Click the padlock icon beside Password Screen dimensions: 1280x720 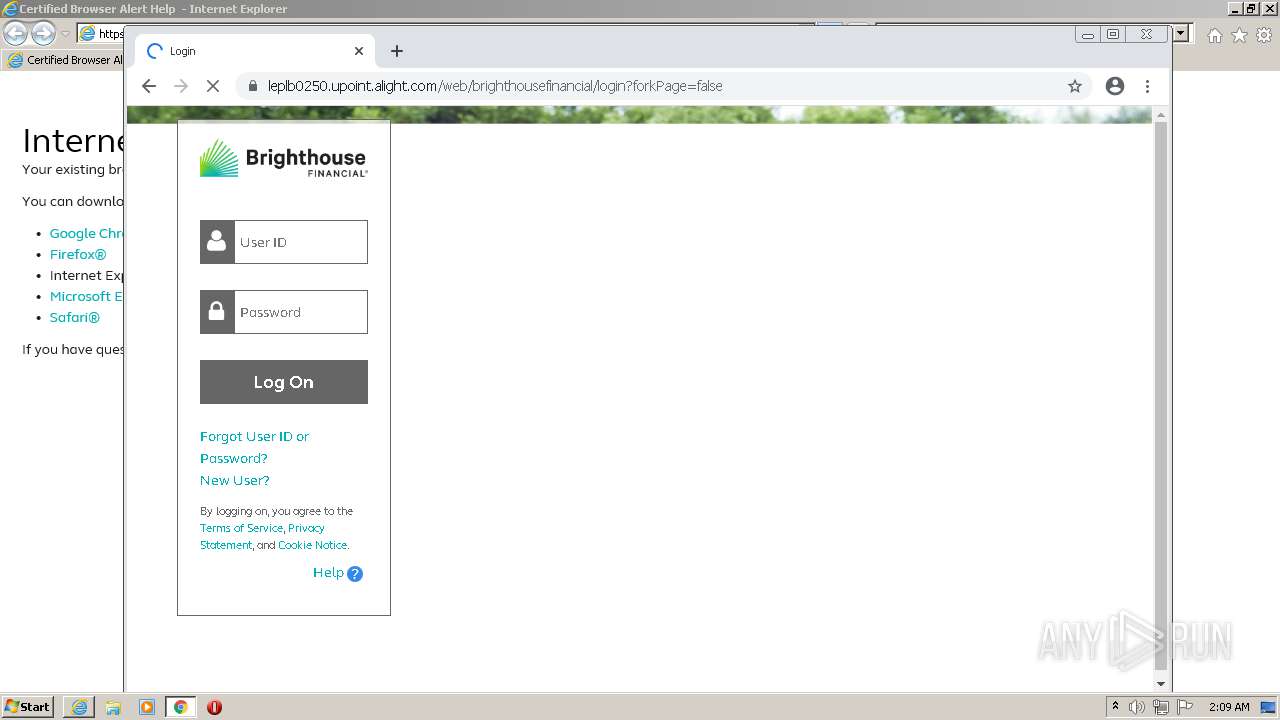pyautogui.click(x=217, y=312)
